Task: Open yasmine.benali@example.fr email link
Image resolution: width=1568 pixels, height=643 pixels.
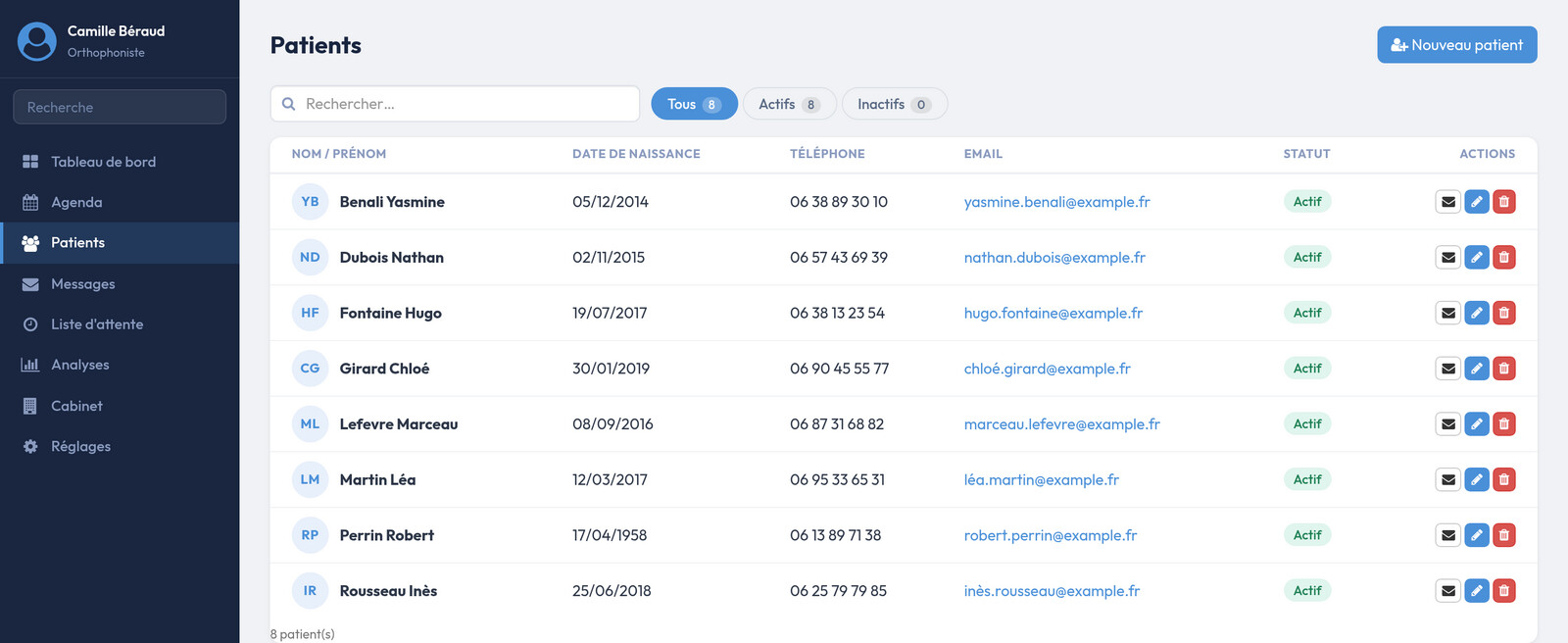Action: [1056, 202]
